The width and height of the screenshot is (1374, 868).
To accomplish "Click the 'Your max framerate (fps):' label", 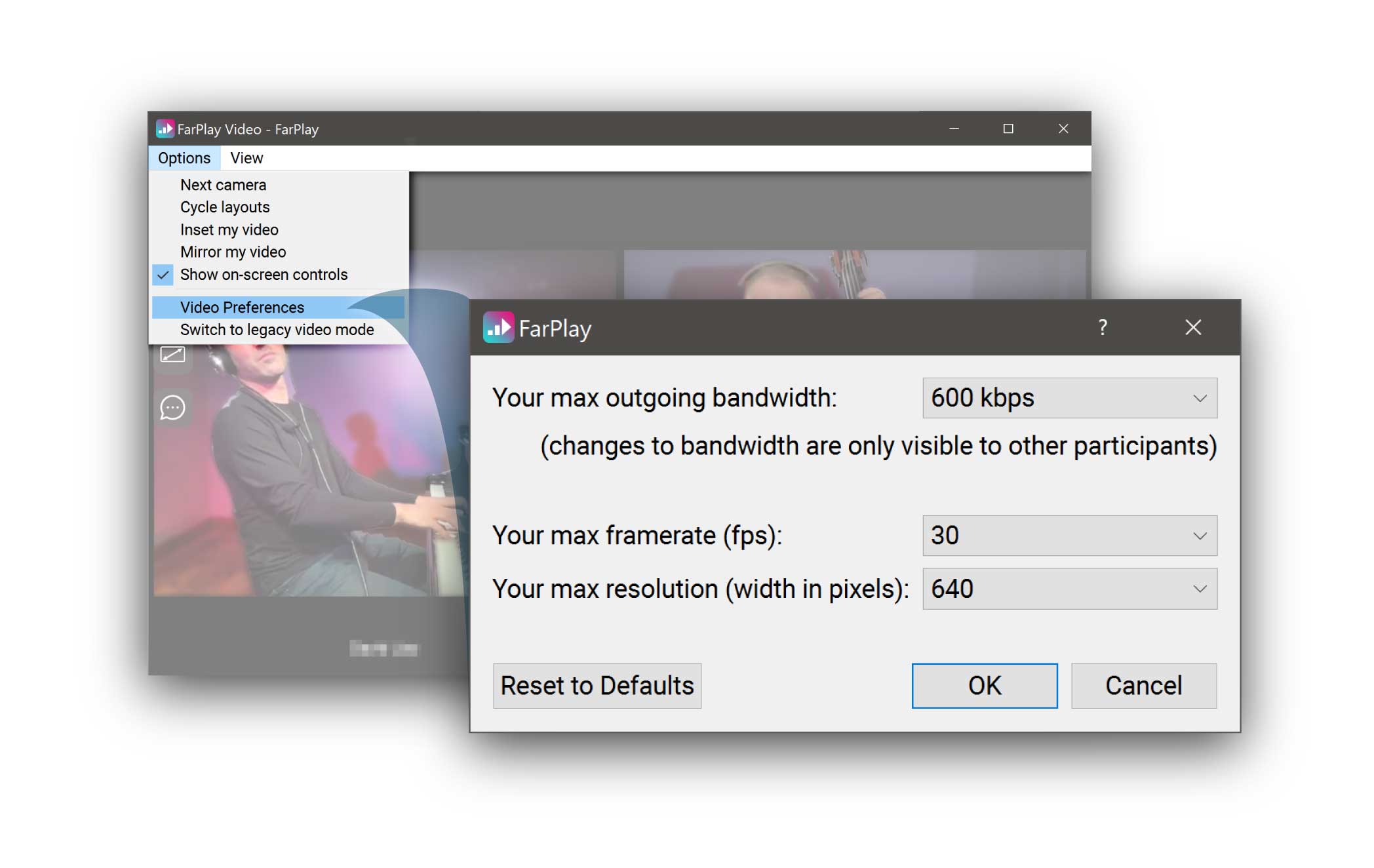I will 637,536.
